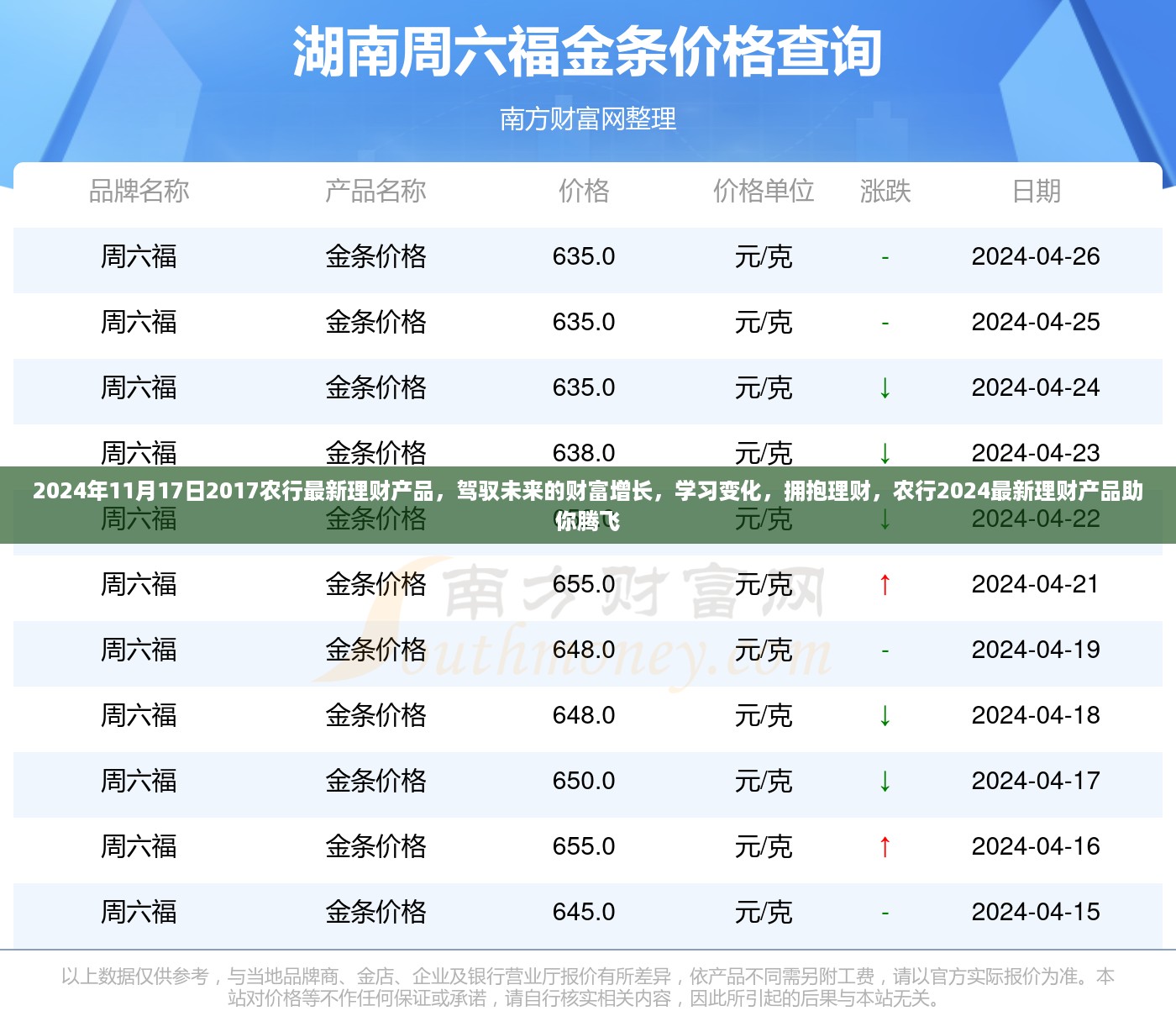Image resolution: width=1176 pixels, height=1011 pixels.
Task: Click the 655.0 price in the 2024-04-16 row
Action: pos(584,846)
